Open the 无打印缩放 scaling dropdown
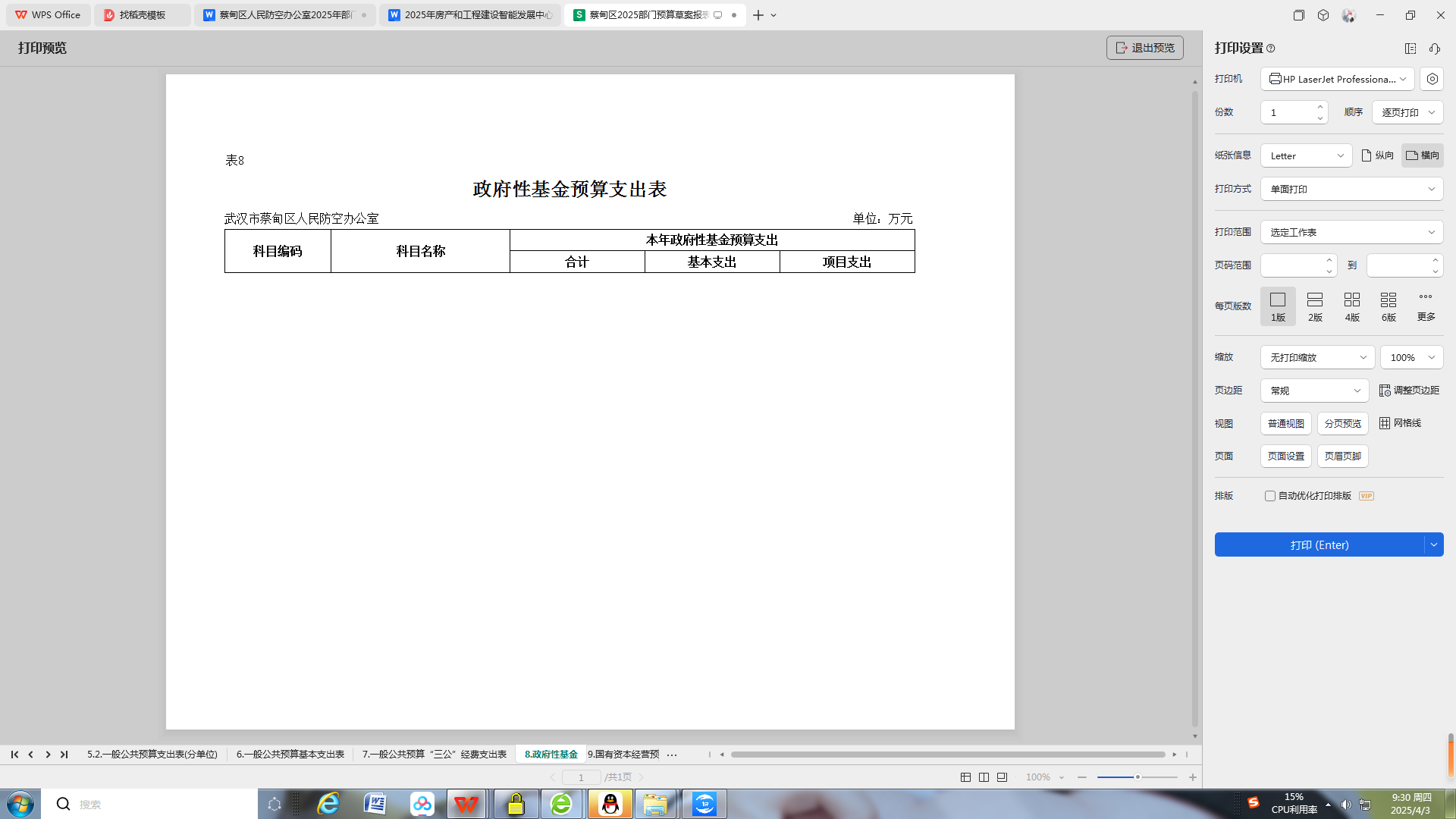1456x819 pixels. pos(1317,357)
